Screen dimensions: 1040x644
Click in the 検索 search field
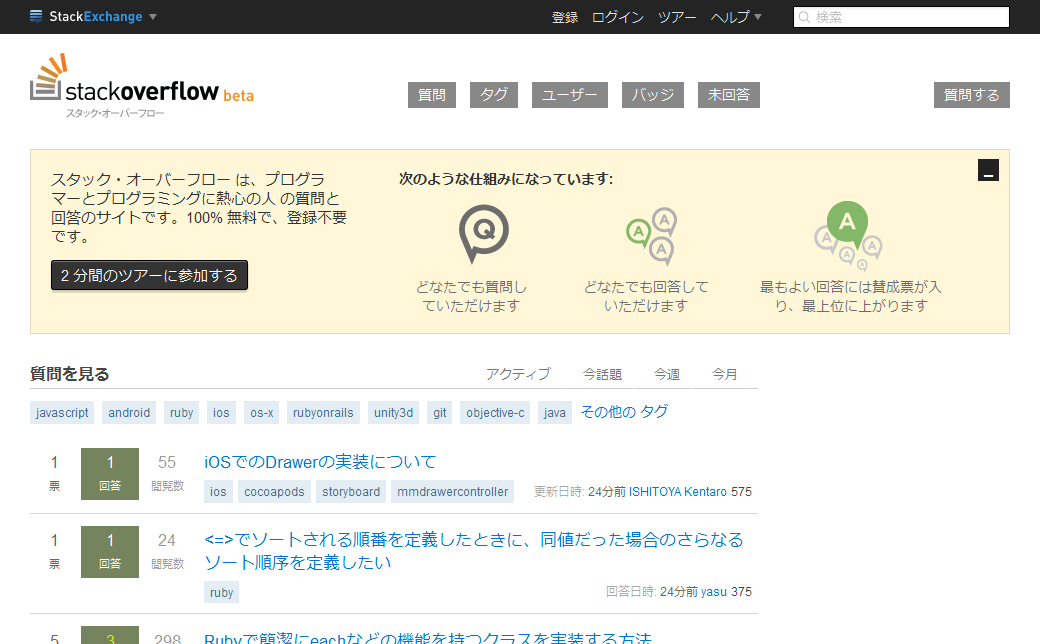[902, 17]
